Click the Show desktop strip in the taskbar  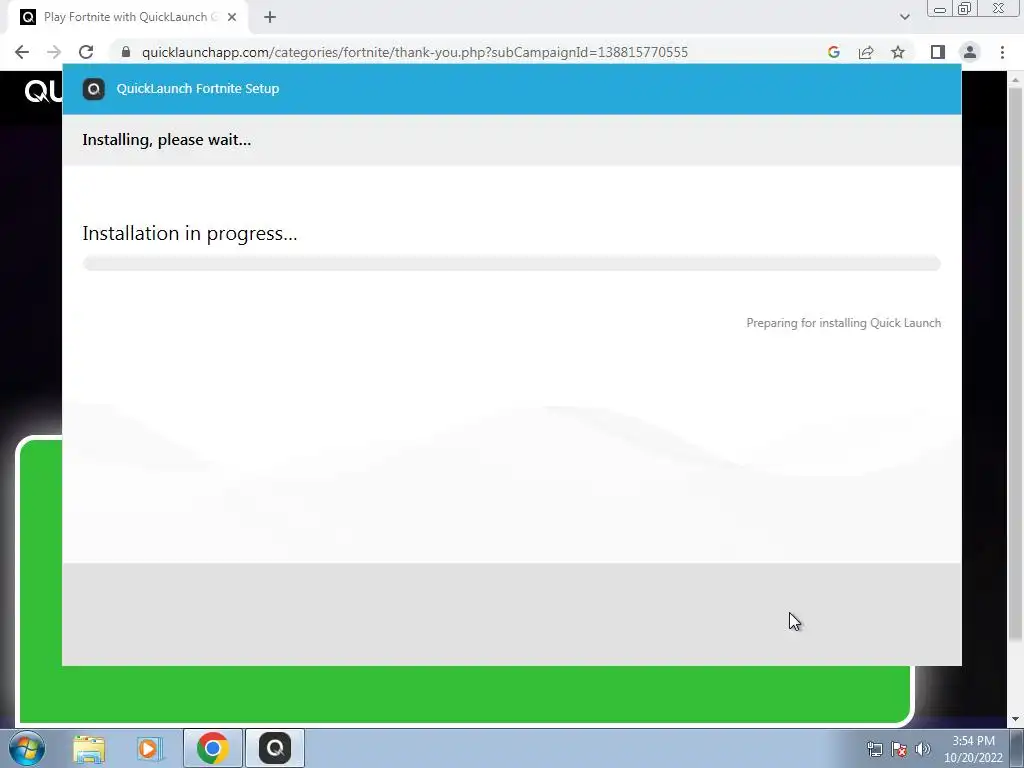(x=1018, y=748)
